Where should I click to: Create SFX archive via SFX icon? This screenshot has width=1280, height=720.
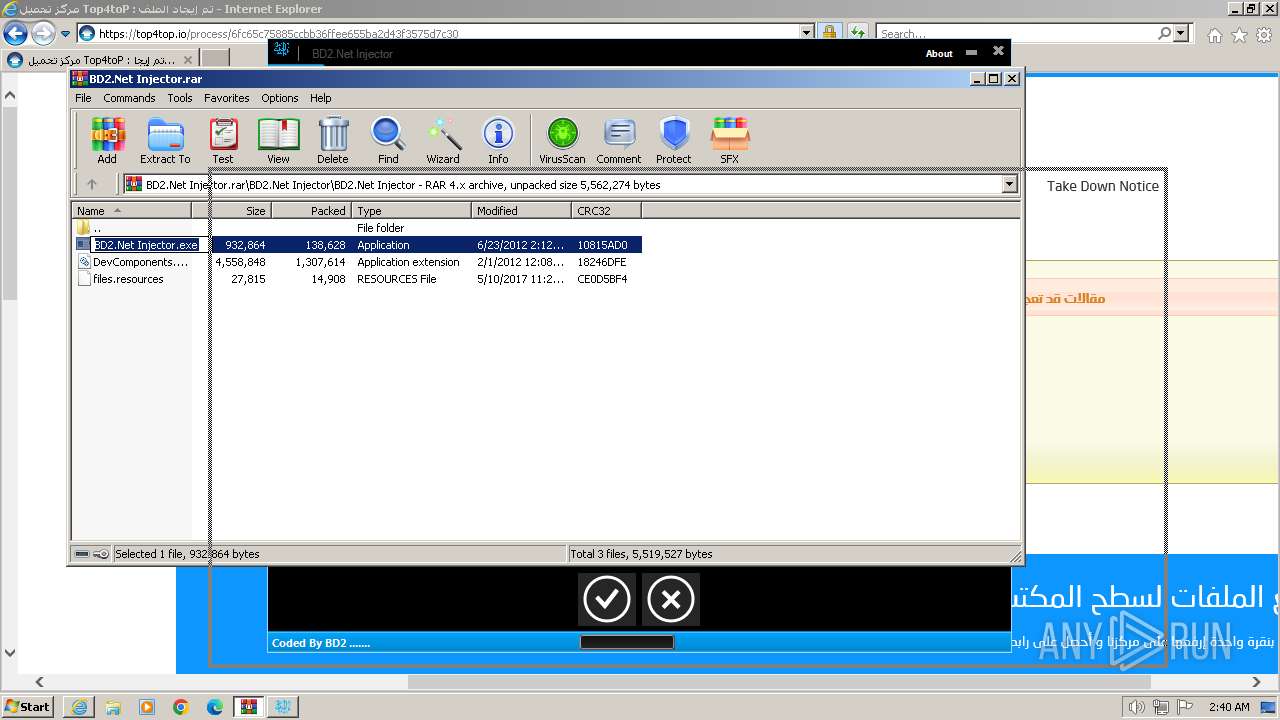point(730,140)
